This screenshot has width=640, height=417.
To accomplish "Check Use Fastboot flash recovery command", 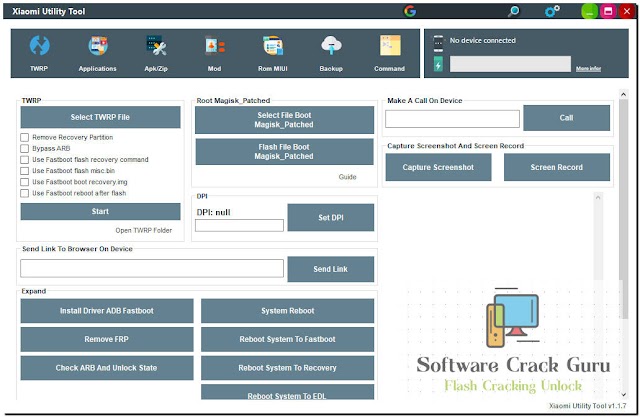I will 24,160.
